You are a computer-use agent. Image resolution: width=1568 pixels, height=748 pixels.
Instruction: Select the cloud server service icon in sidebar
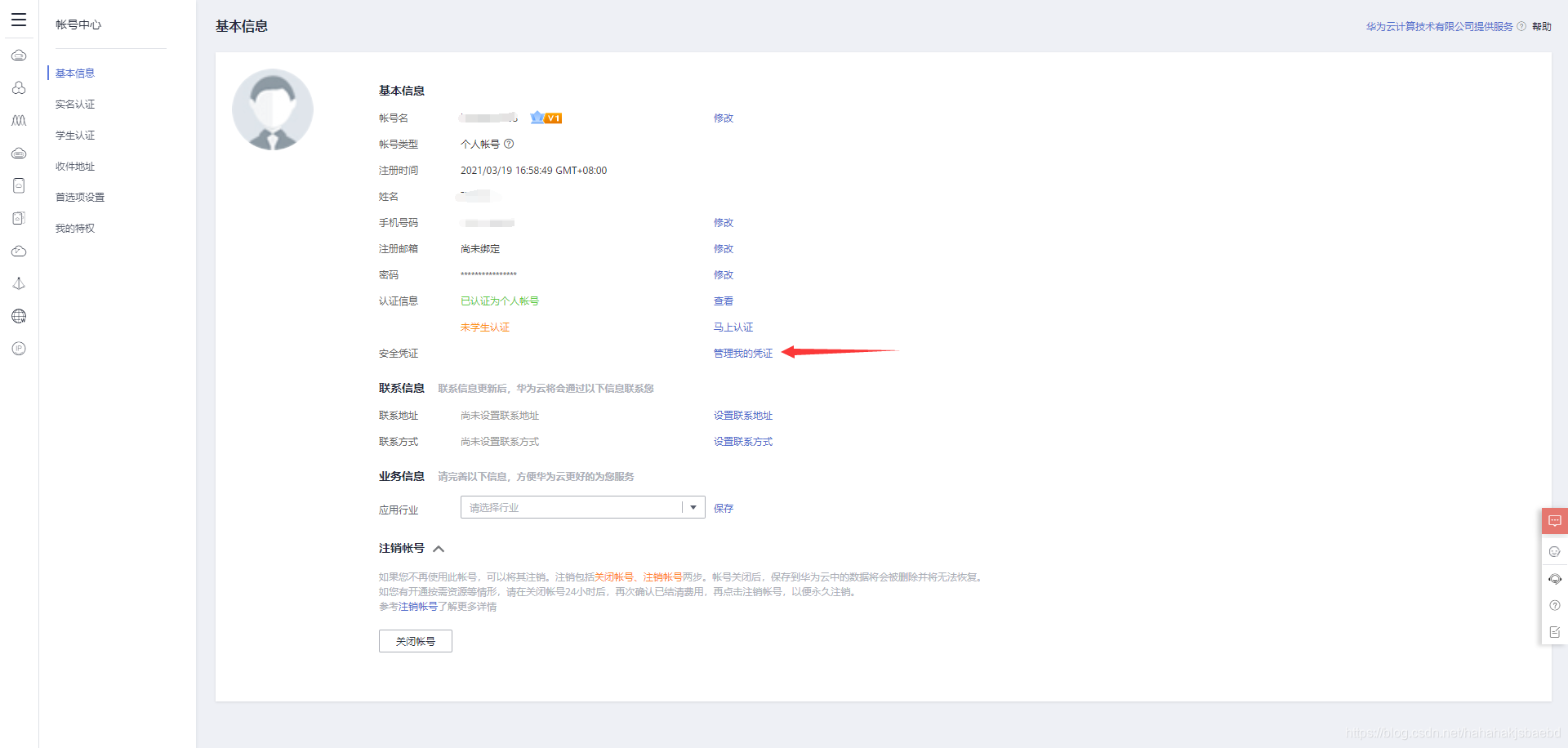tap(19, 56)
